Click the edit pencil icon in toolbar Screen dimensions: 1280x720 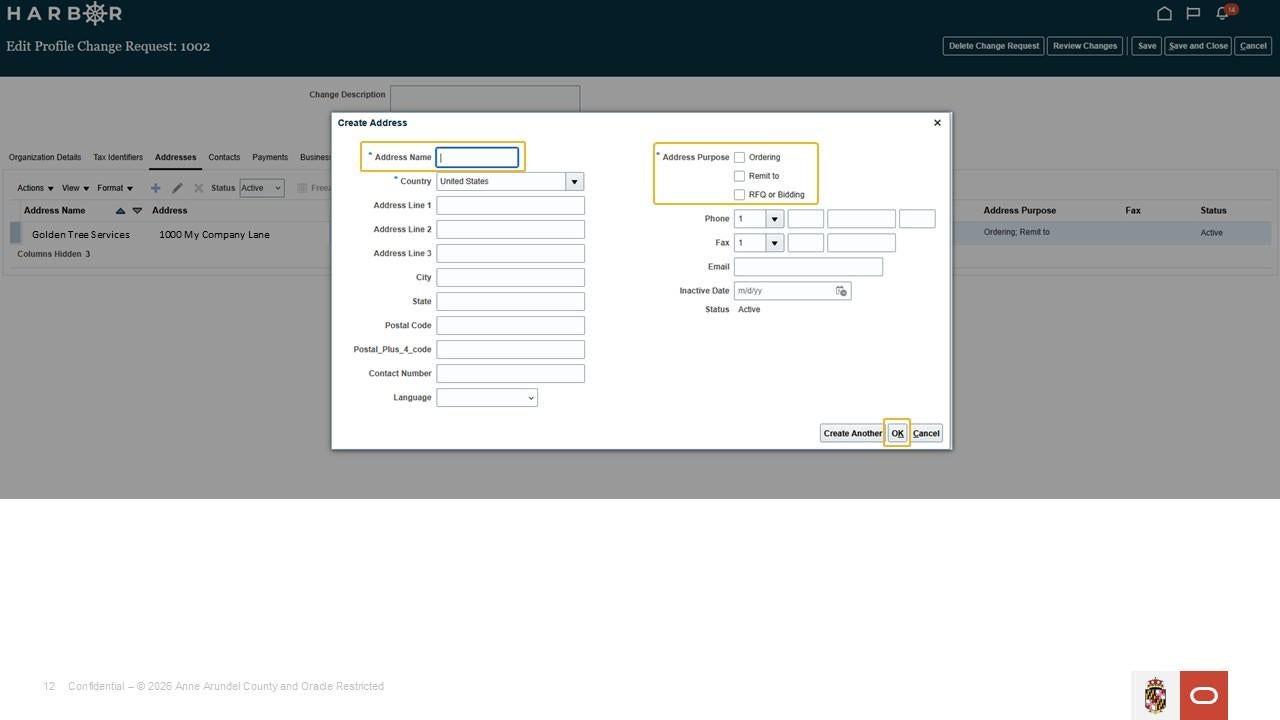[177, 188]
